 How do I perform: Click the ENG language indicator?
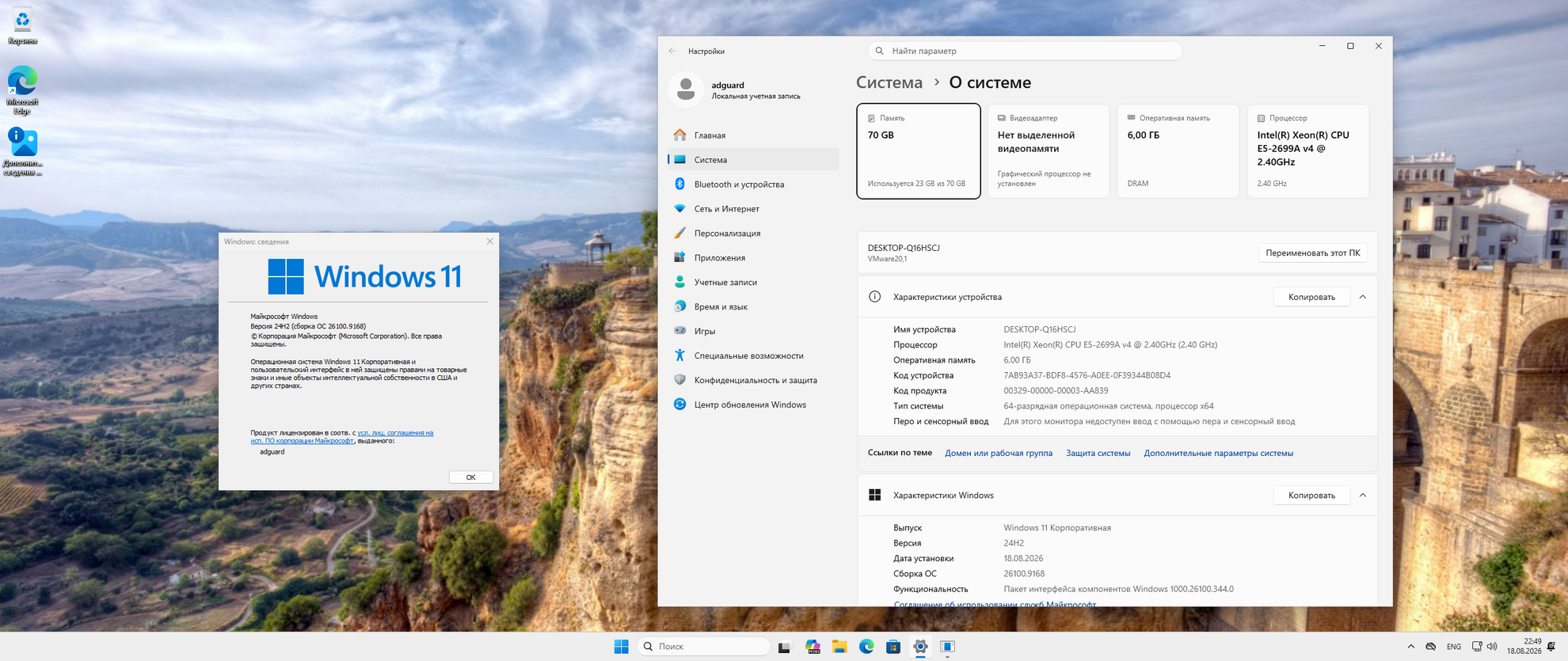[x=1454, y=647]
